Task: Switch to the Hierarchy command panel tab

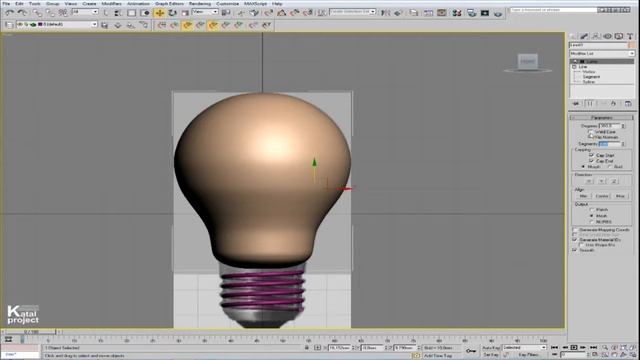Action: [596, 36]
